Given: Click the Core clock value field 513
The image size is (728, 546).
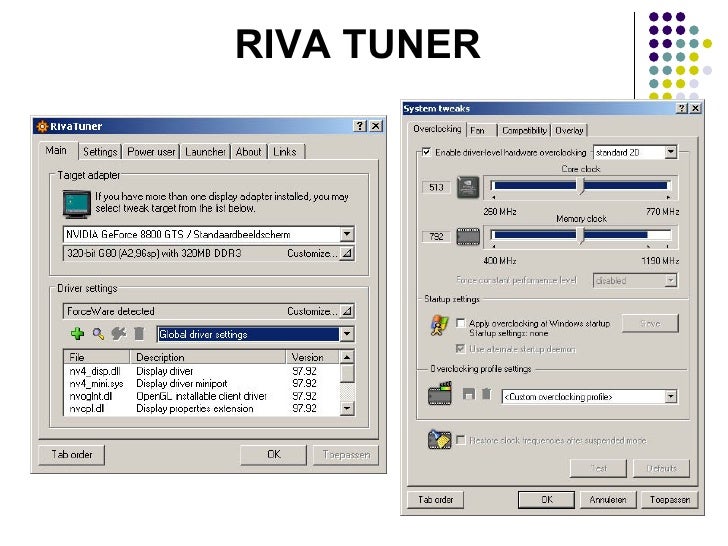Looking at the screenshot, I should click(x=436, y=188).
